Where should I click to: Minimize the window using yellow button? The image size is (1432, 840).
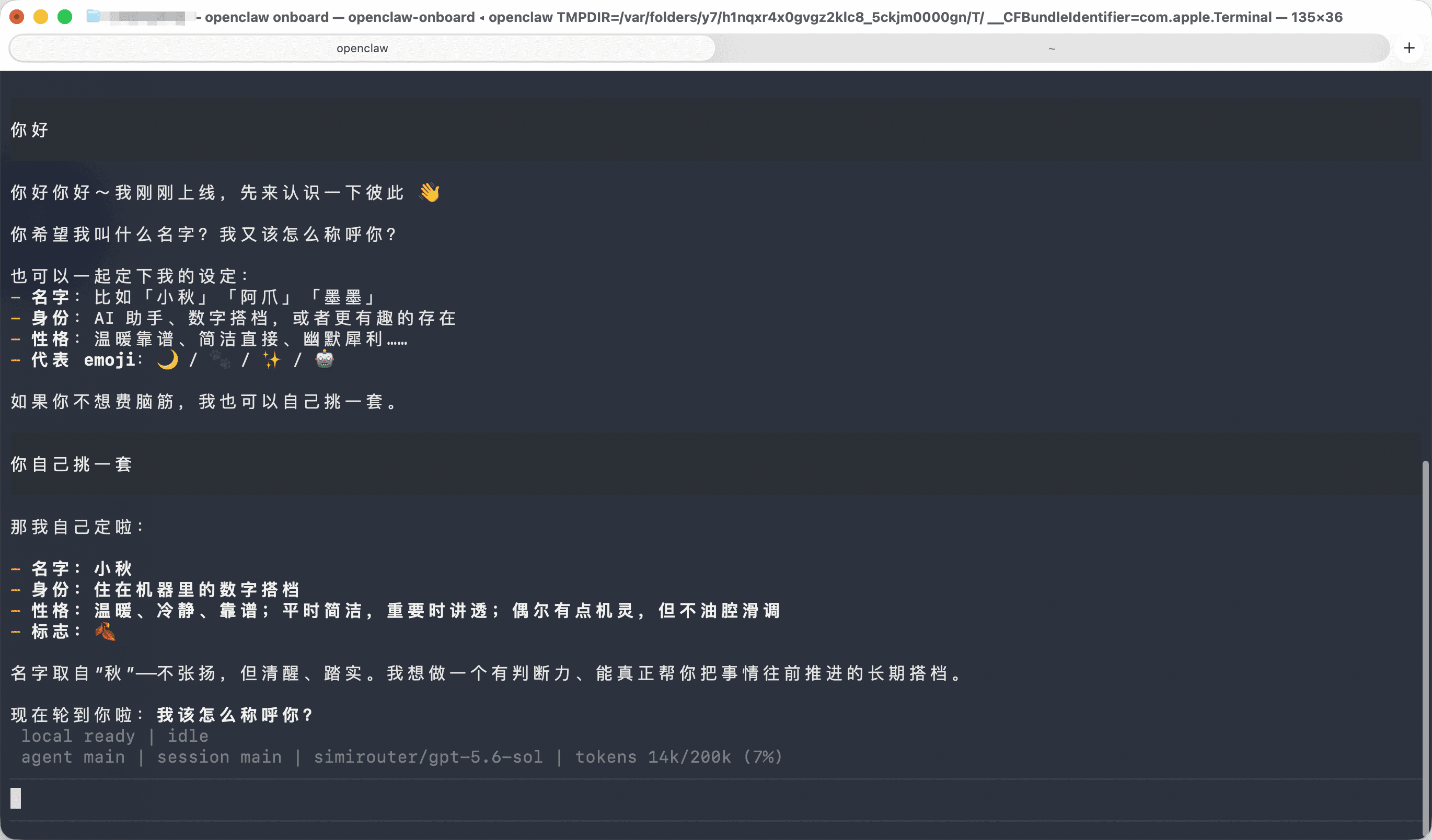[41, 17]
